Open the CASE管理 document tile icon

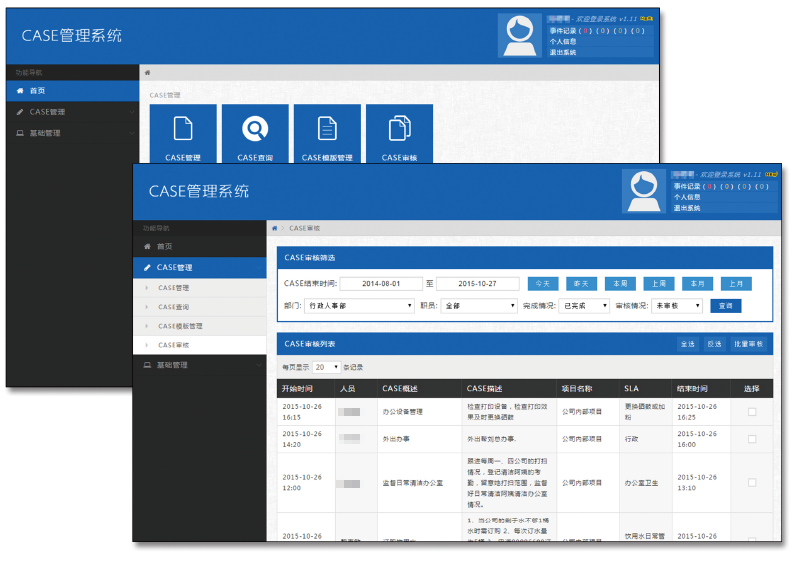pos(183,129)
